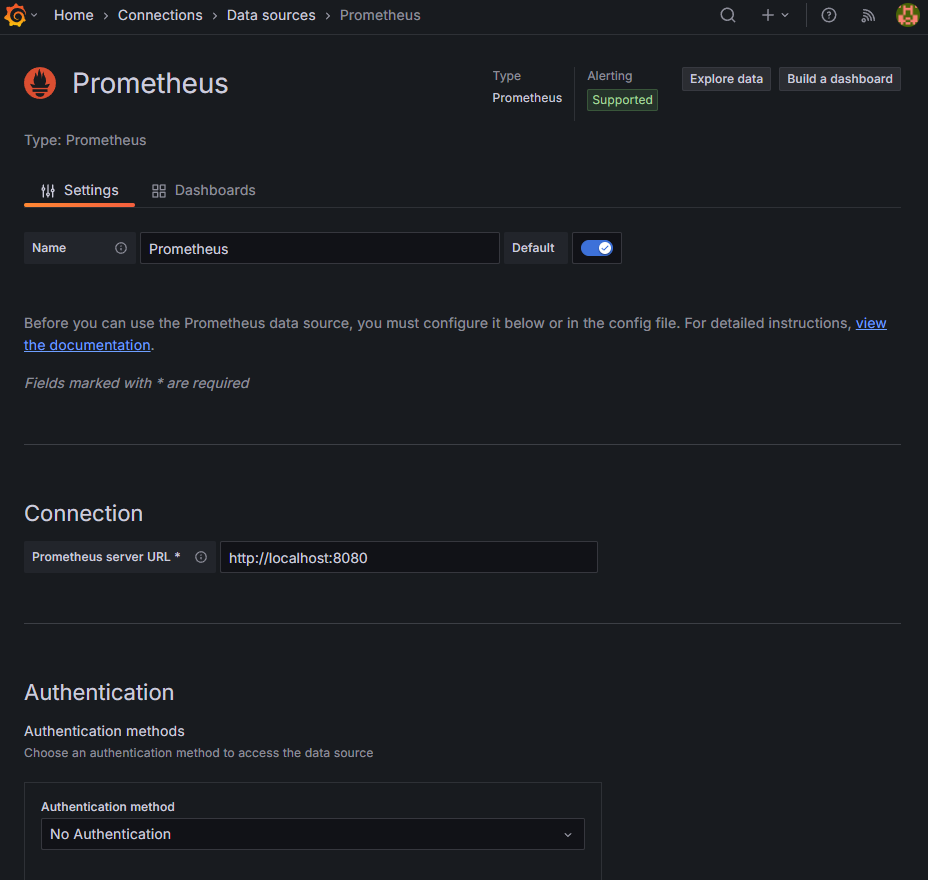Click the sliders icon on Settings tab
Screen dimensions: 928x880
(x=48, y=191)
